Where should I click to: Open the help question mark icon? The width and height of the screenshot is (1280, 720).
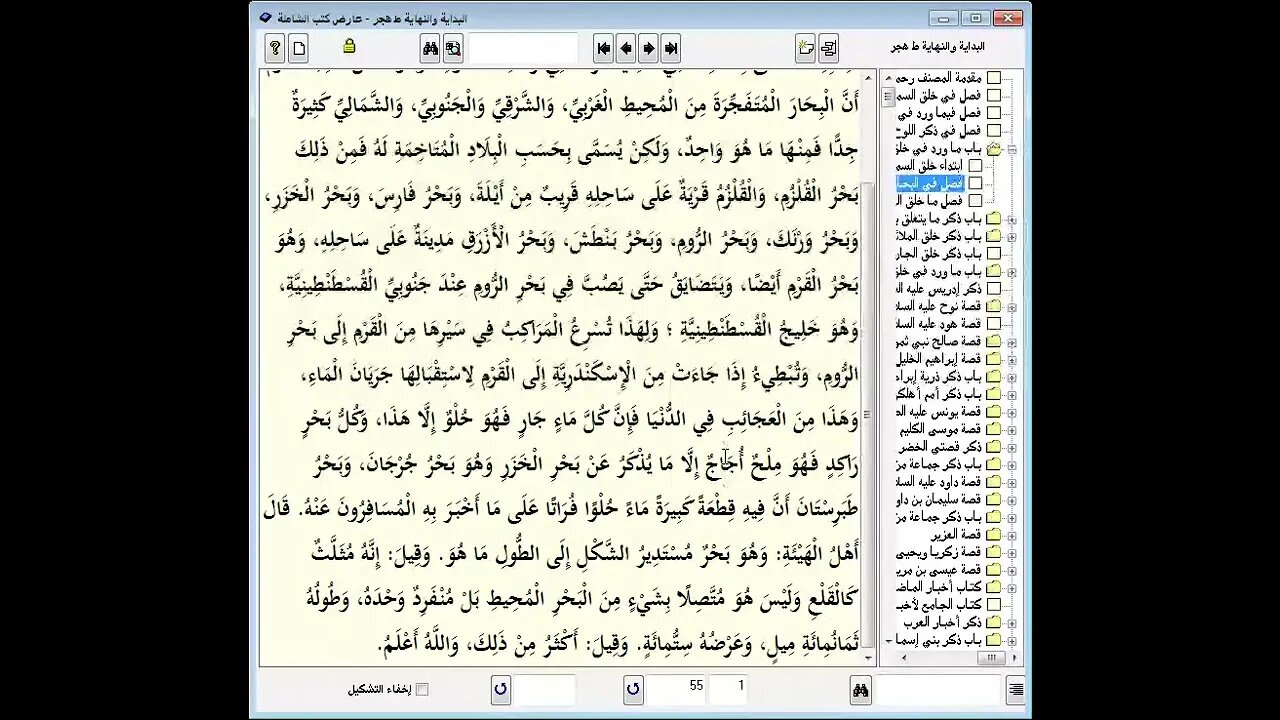pos(275,47)
